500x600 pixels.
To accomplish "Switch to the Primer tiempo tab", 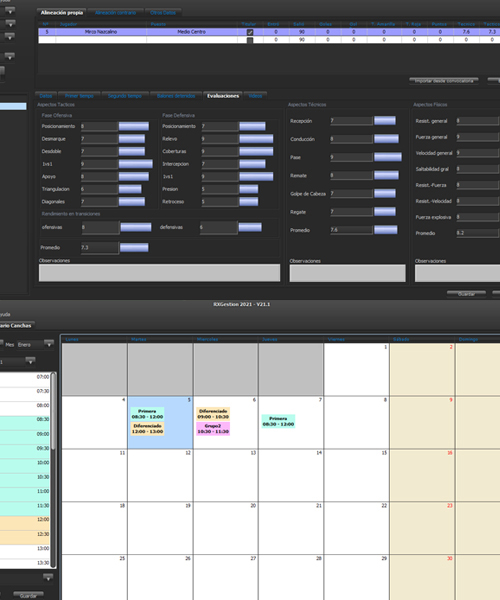I will point(79,96).
